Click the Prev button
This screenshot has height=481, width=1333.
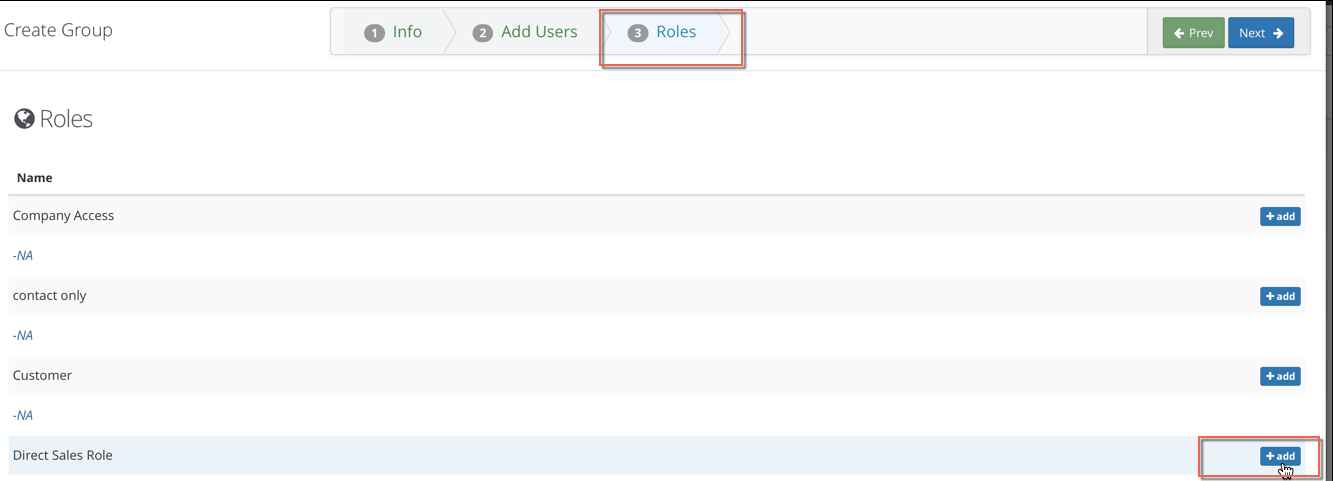click(x=1193, y=33)
